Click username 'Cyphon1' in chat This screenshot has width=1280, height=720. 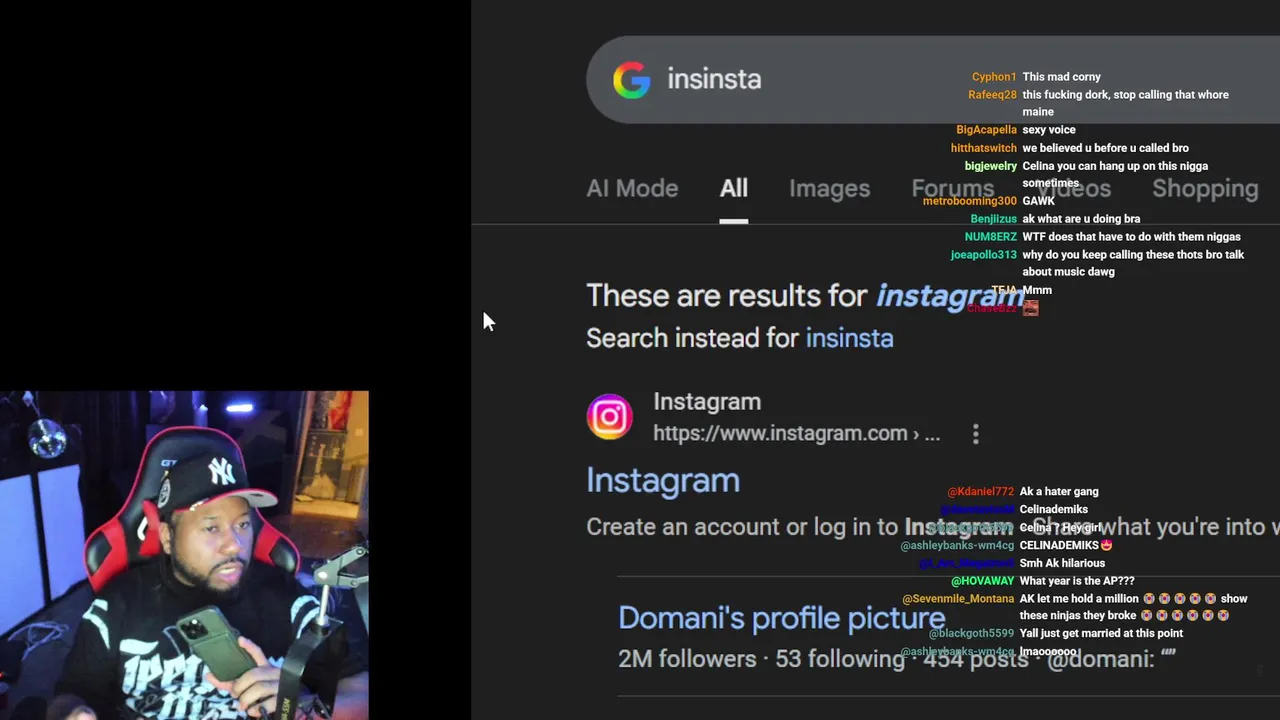tap(994, 77)
